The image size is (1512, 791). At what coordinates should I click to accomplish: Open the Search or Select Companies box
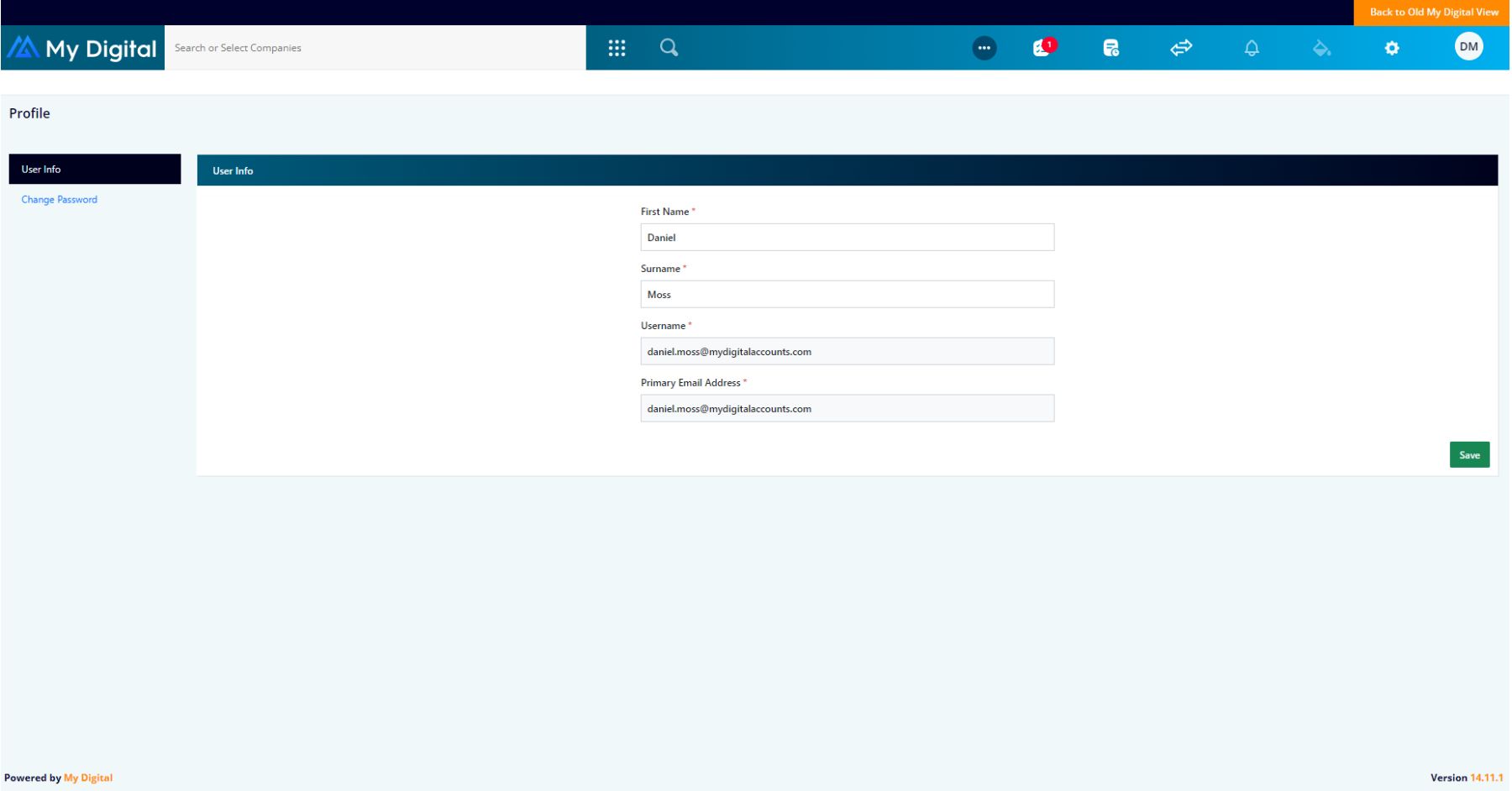tap(375, 48)
